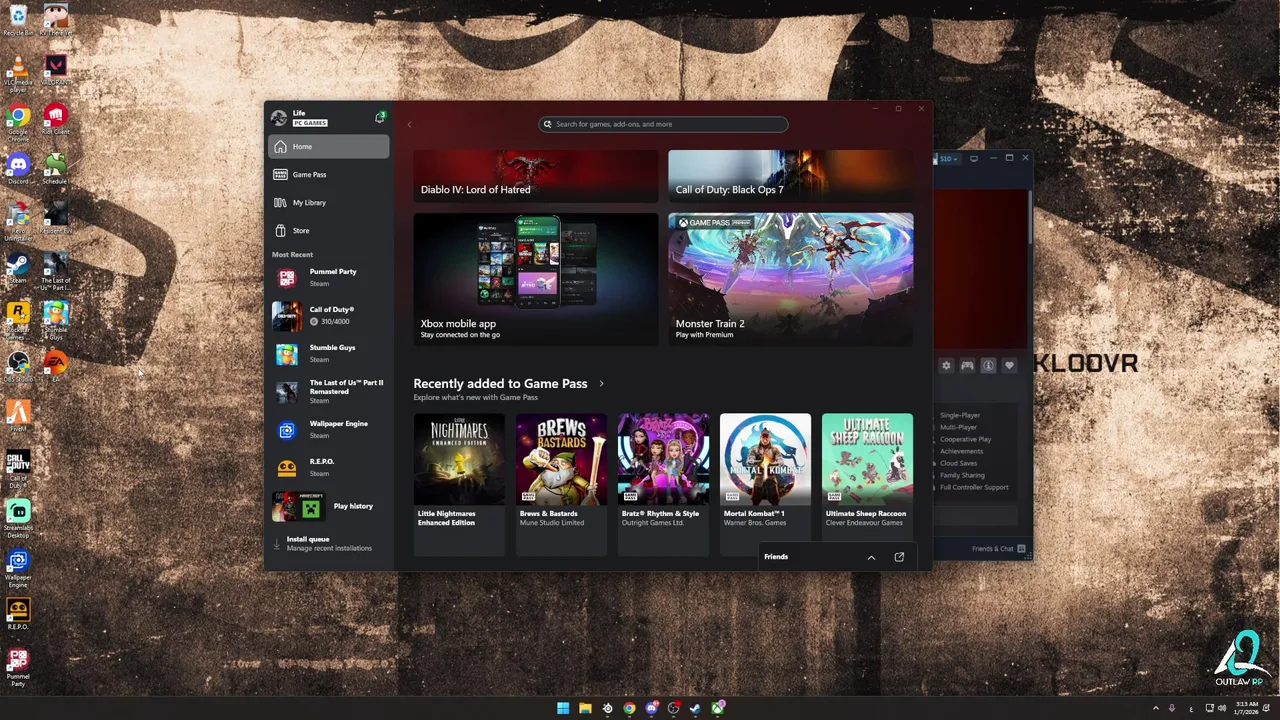Open Windows Start button on taskbar

(563, 708)
